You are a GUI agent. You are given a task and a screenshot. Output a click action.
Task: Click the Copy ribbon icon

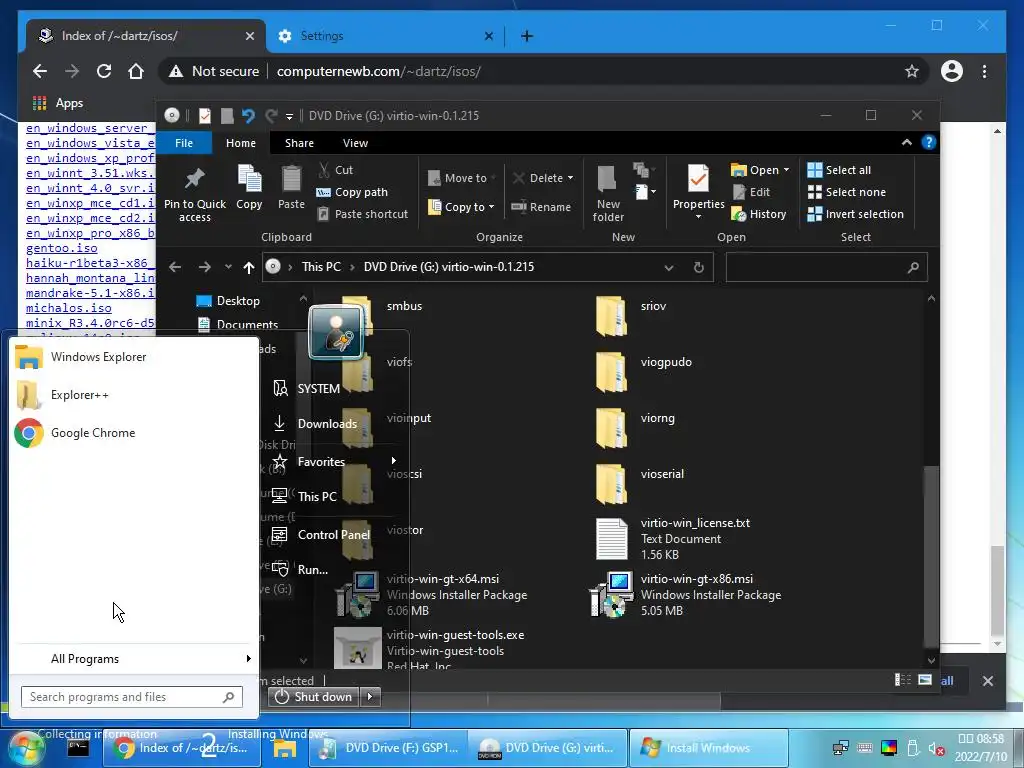pos(249,187)
